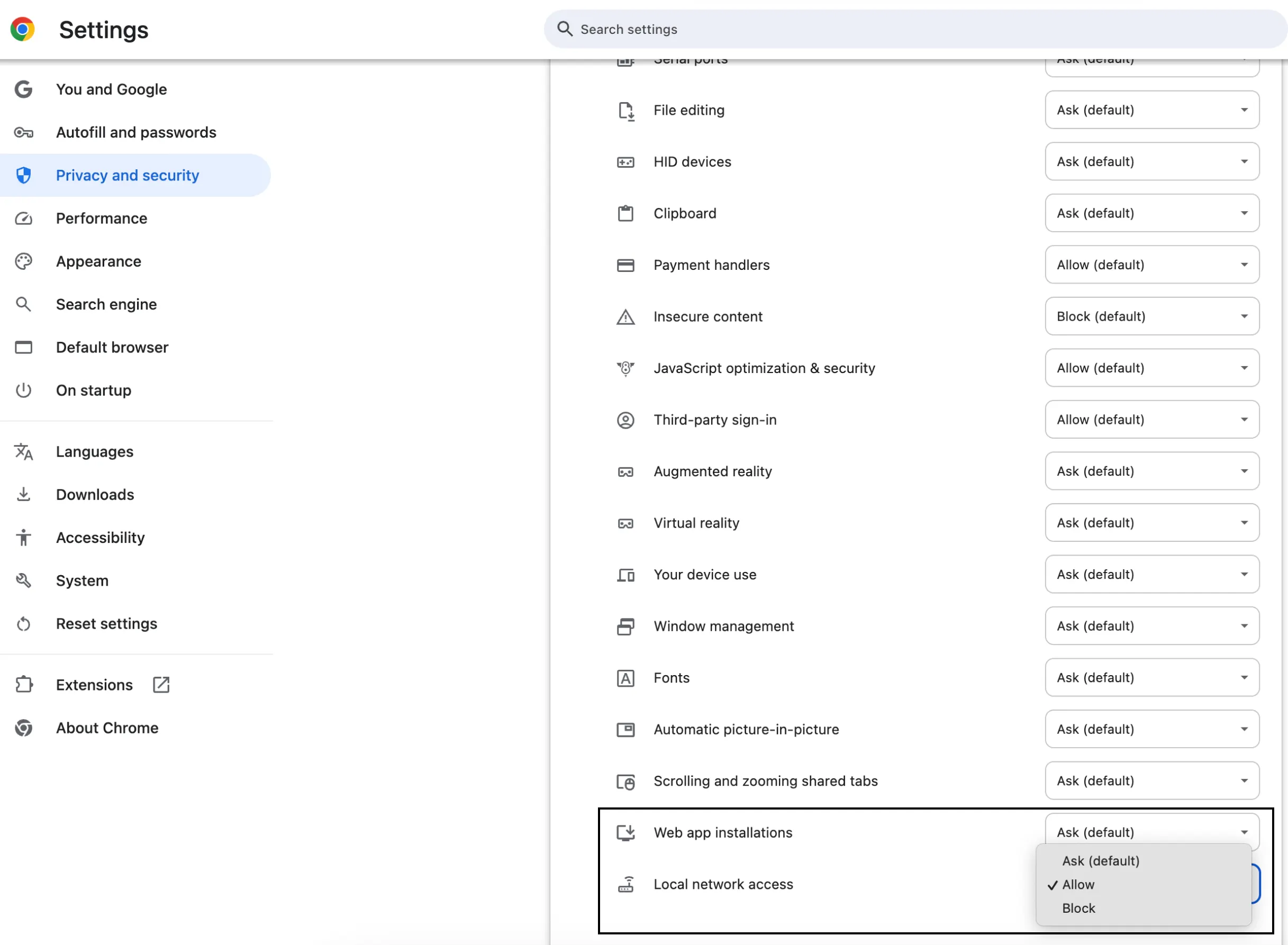Viewport: 1288px width, 945px height.
Task: Click the Chrome logo icon
Action: [x=22, y=29]
